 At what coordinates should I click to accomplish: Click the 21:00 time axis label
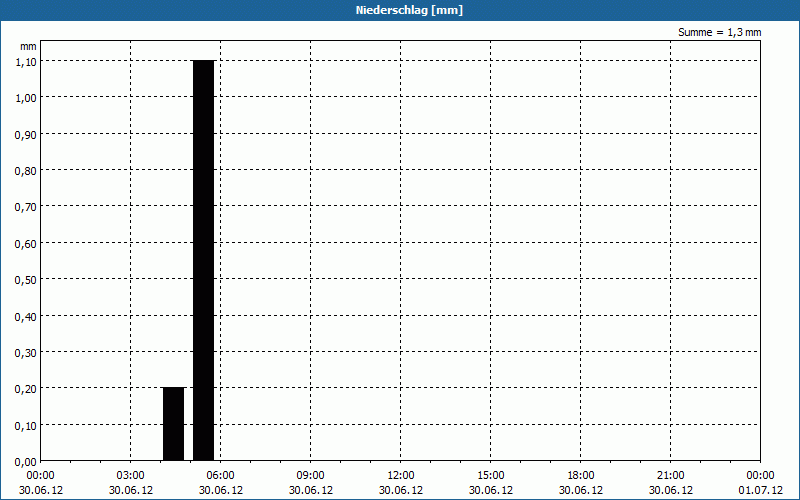670,476
